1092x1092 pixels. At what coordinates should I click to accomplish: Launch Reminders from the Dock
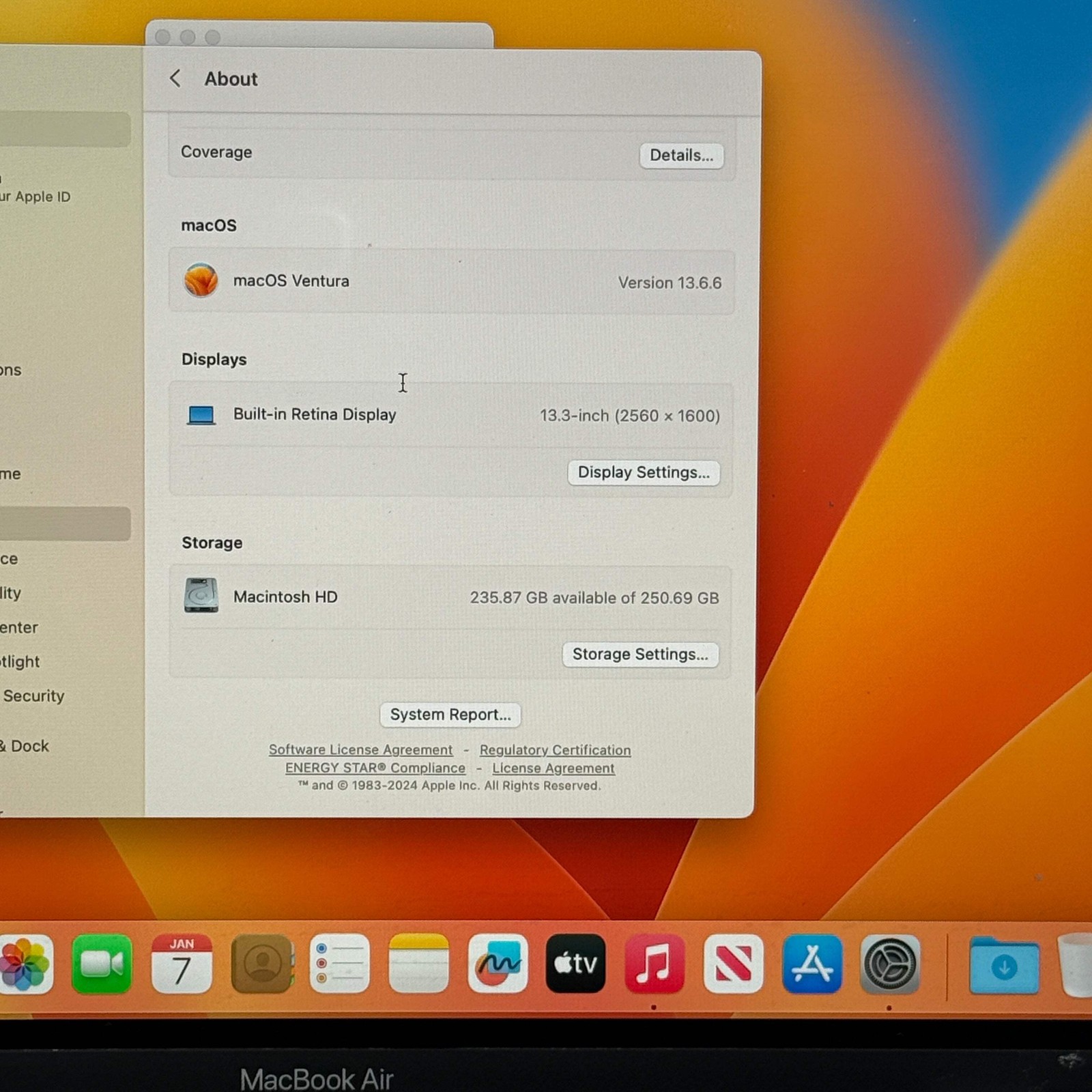click(x=339, y=964)
